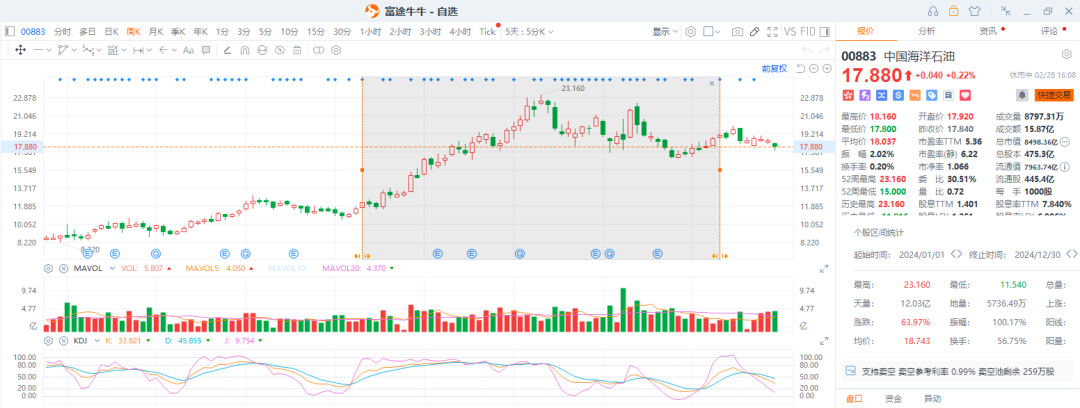Image resolution: width=1080 pixels, height=408 pixels.
Task: Select the wave pattern drawing tool
Action: point(87,50)
